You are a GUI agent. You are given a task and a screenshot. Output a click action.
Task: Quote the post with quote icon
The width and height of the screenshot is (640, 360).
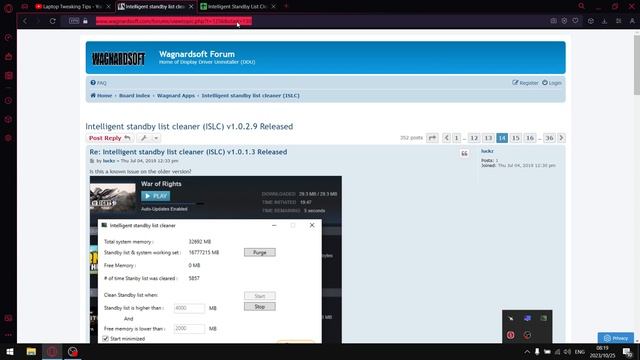coord(464,153)
